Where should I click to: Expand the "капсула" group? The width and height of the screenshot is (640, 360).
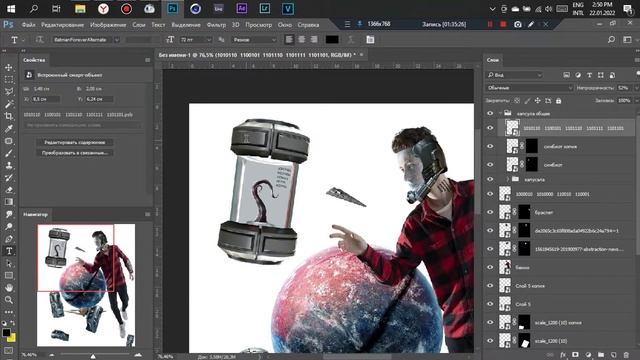508,179
